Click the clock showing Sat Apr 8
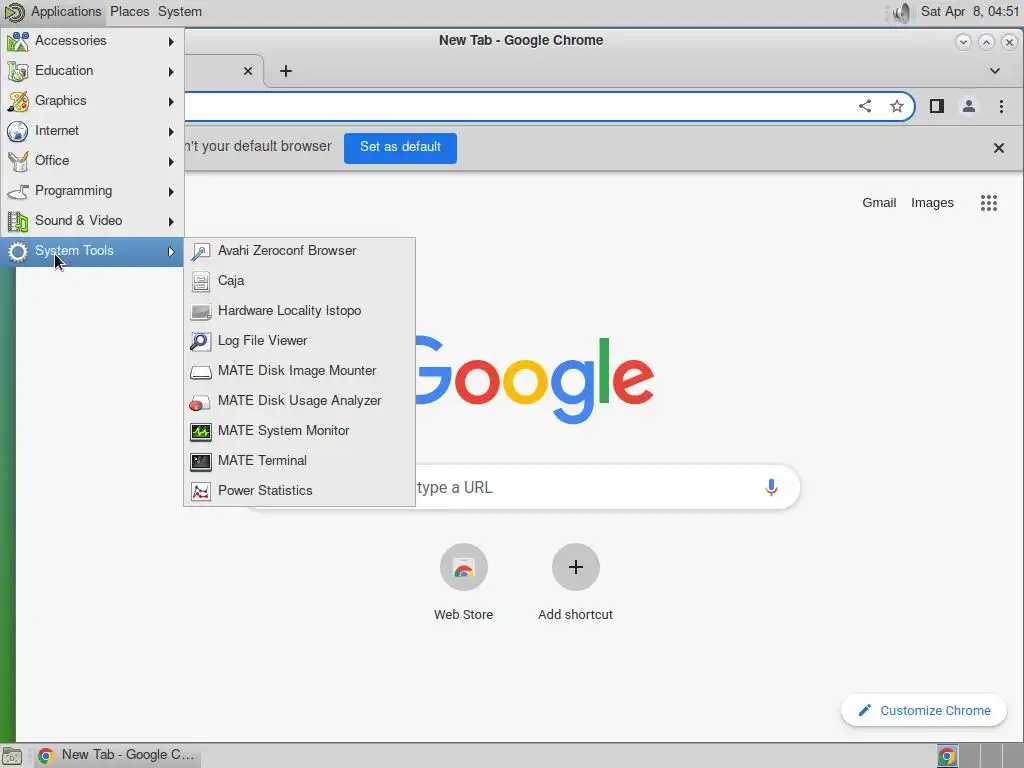Image resolution: width=1024 pixels, height=768 pixels. point(969,11)
